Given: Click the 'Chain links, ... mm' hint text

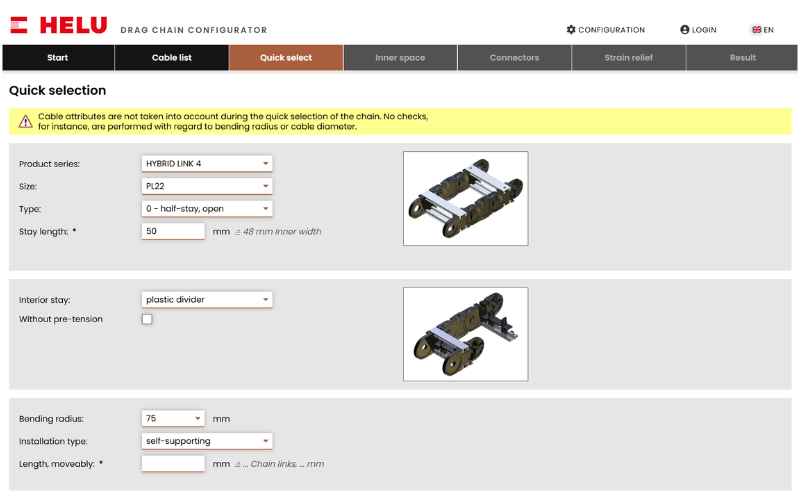Looking at the screenshot, I should [x=287, y=464].
